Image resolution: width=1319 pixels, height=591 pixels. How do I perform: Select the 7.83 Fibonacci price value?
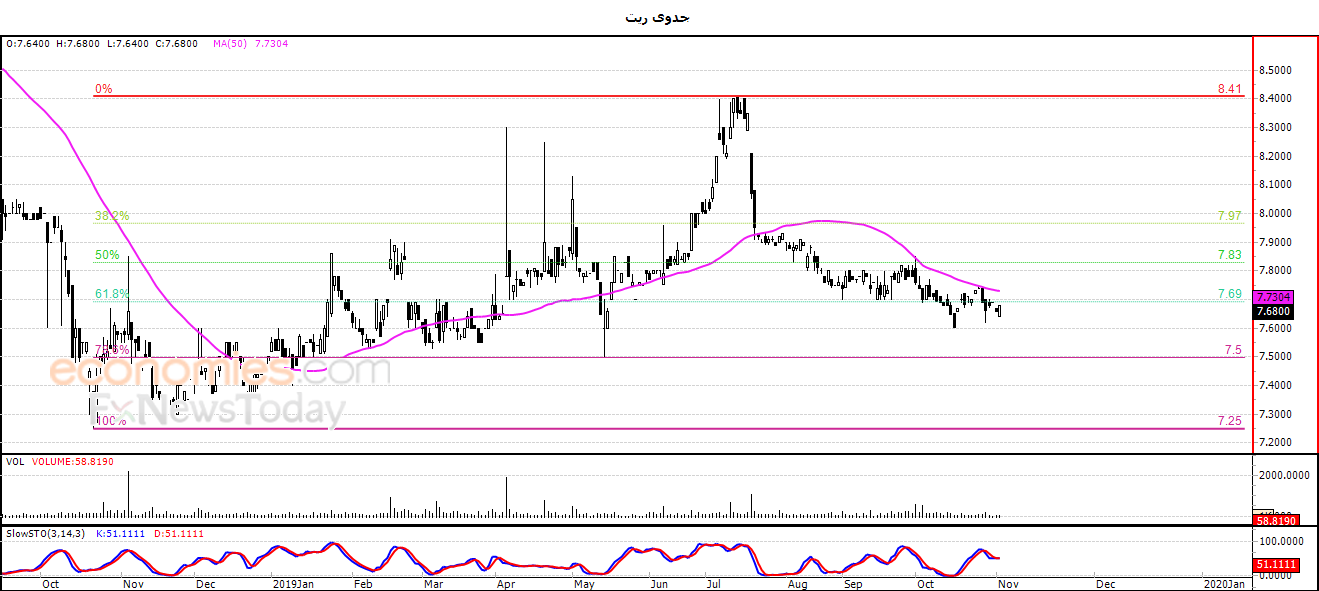[1229, 255]
